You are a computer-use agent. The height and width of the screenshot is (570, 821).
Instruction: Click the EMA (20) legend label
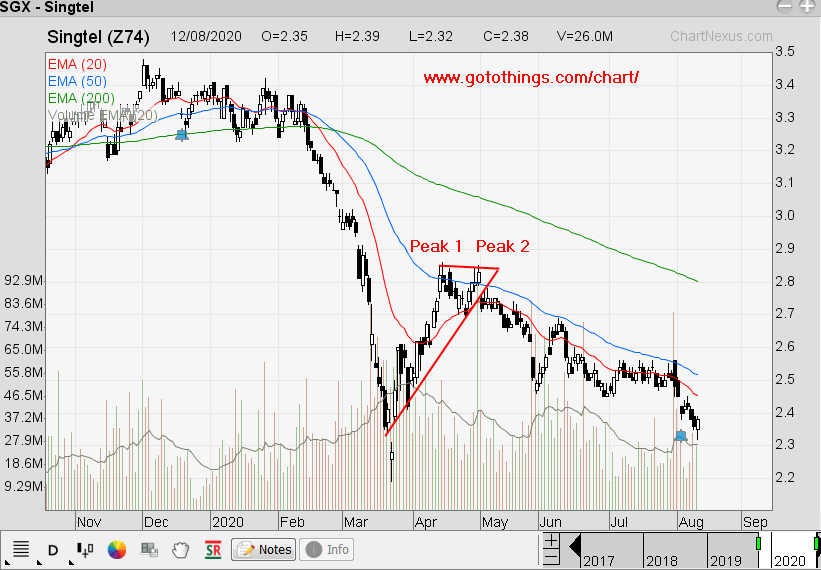(x=77, y=64)
